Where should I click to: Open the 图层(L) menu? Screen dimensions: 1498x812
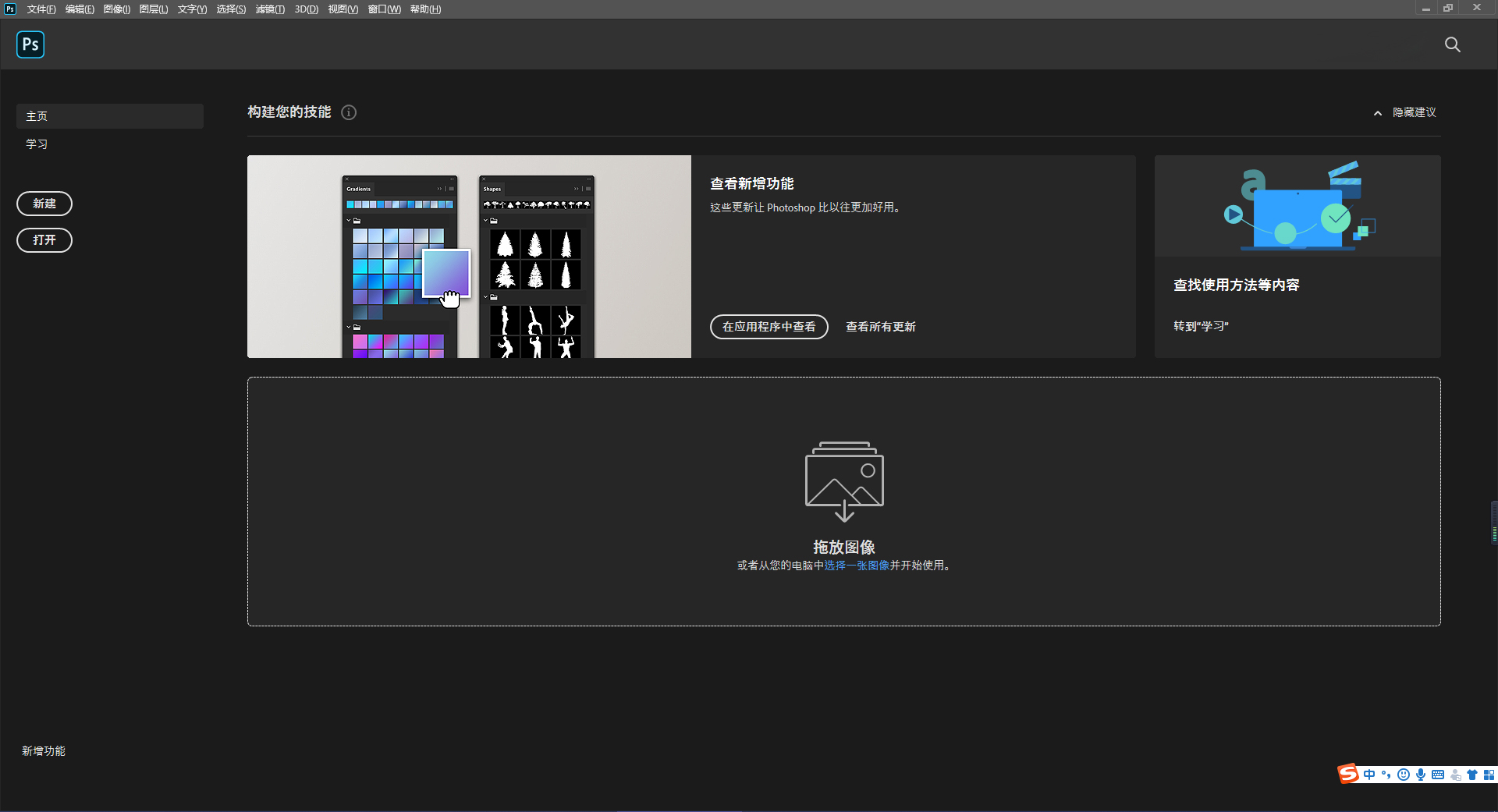[x=154, y=9]
